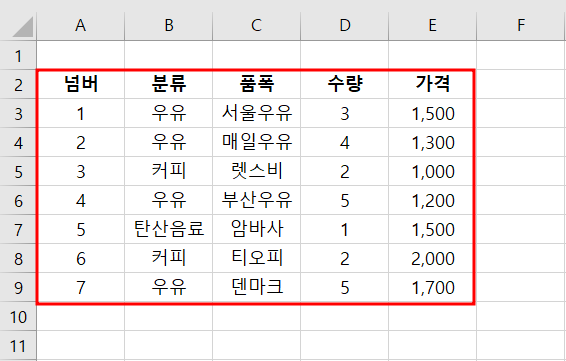Click the 가격 header cell
The width and height of the screenshot is (566, 361).
(x=432, y=84)
